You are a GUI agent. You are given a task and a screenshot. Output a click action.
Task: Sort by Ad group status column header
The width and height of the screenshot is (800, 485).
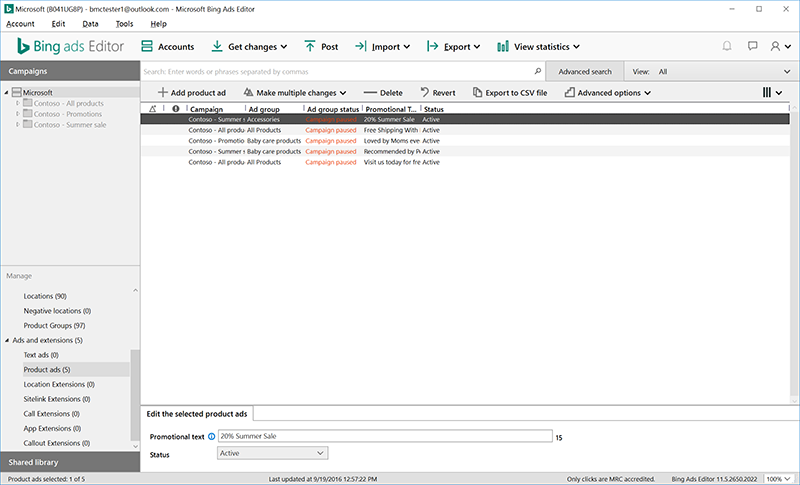tap(333, 109)
